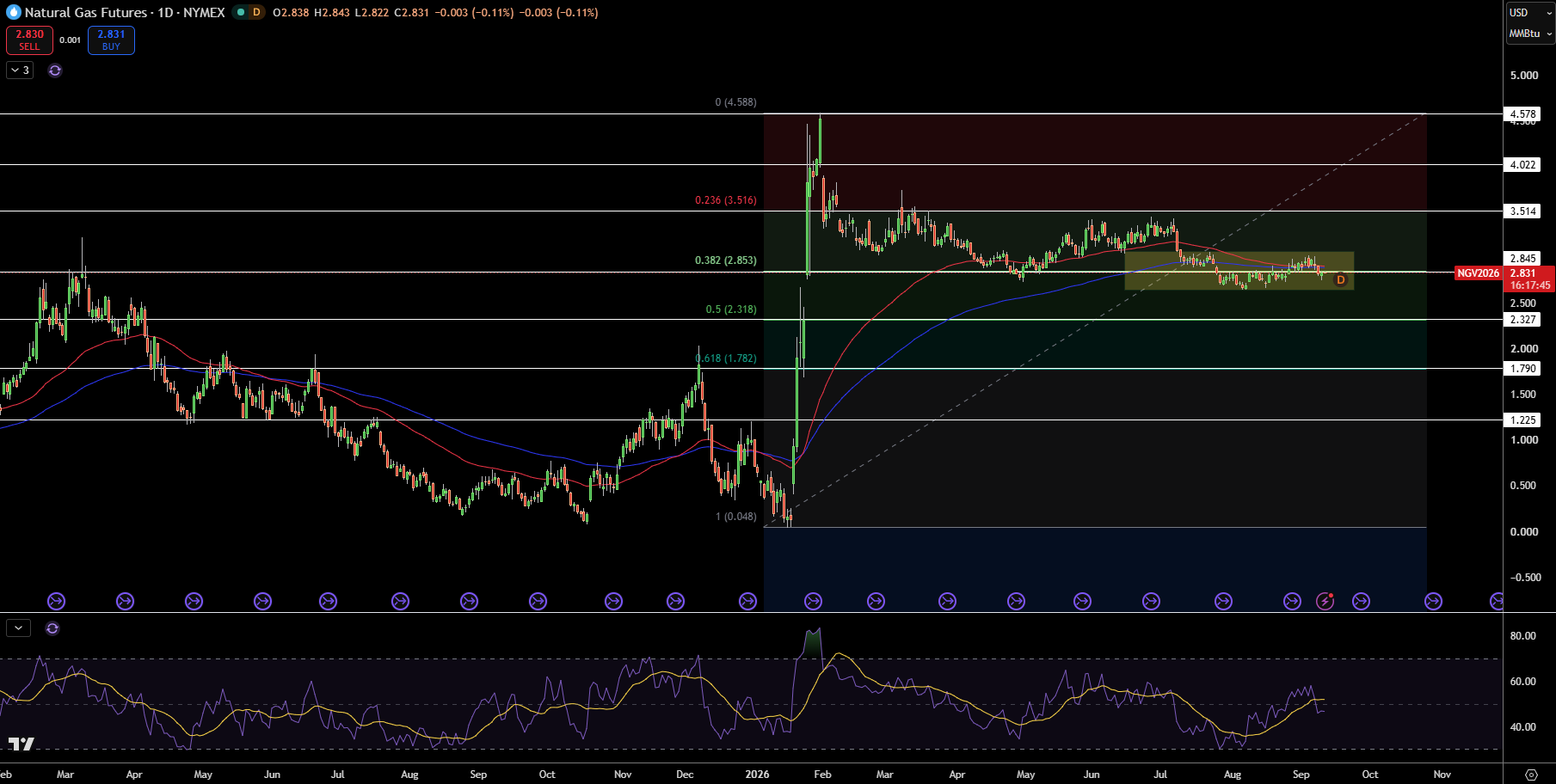Click the Fibonacci 1 (0.048) level label

[735, 517]
